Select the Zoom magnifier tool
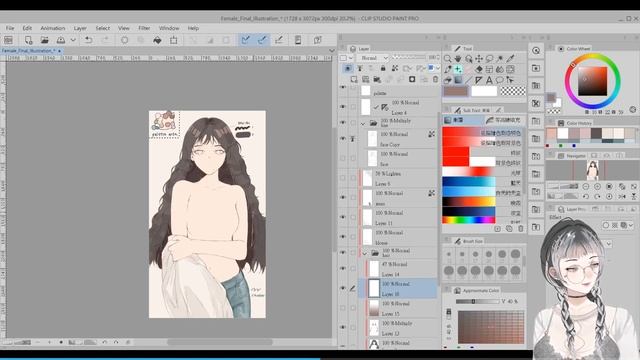The image size is (640, 360). click(448, 59)
